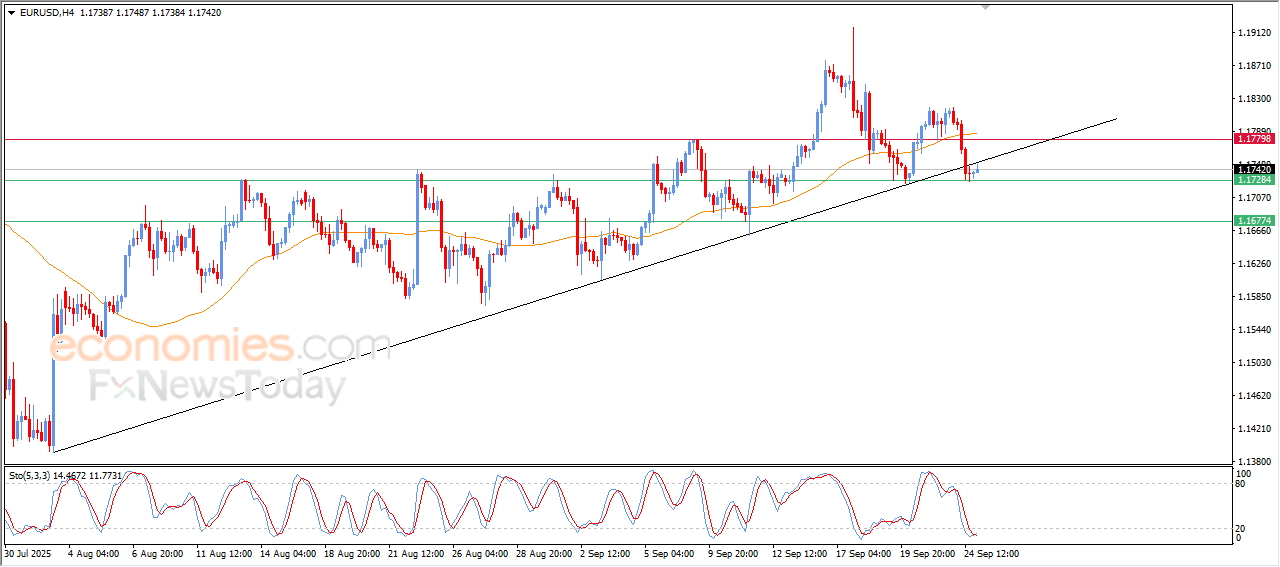Select the red 1.17798 price level label
The image size is (1280, 567).
click(1254, 139)
